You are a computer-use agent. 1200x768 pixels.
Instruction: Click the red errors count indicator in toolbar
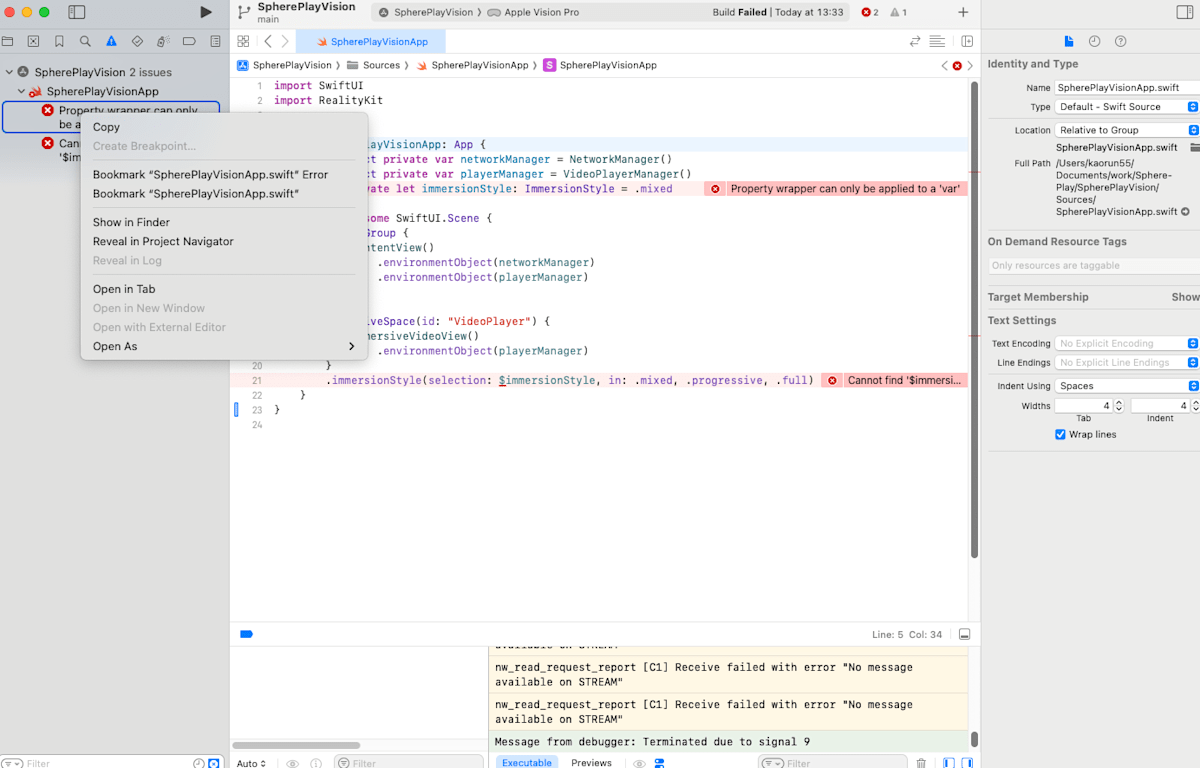870,12
